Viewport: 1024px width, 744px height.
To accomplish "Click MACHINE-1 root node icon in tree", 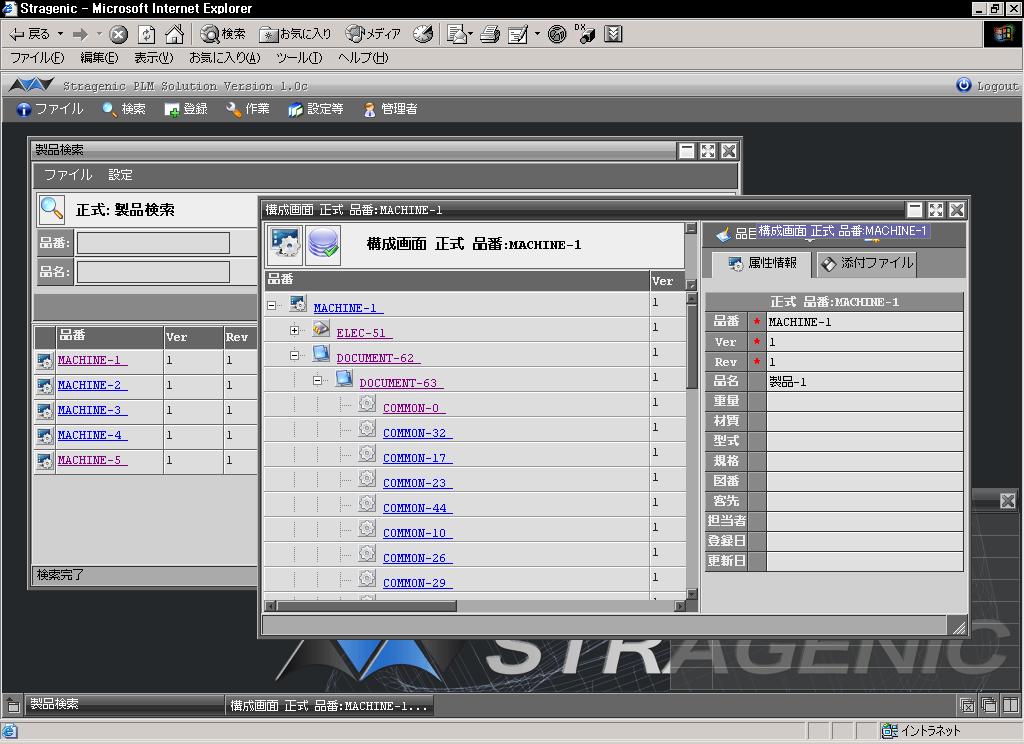I will point(298,303).
